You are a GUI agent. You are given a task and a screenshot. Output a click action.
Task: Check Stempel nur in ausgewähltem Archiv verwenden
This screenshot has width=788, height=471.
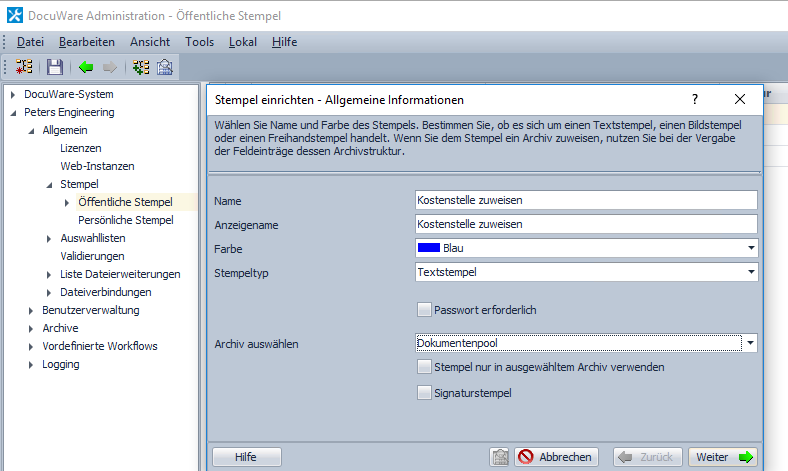pos(425,367)
